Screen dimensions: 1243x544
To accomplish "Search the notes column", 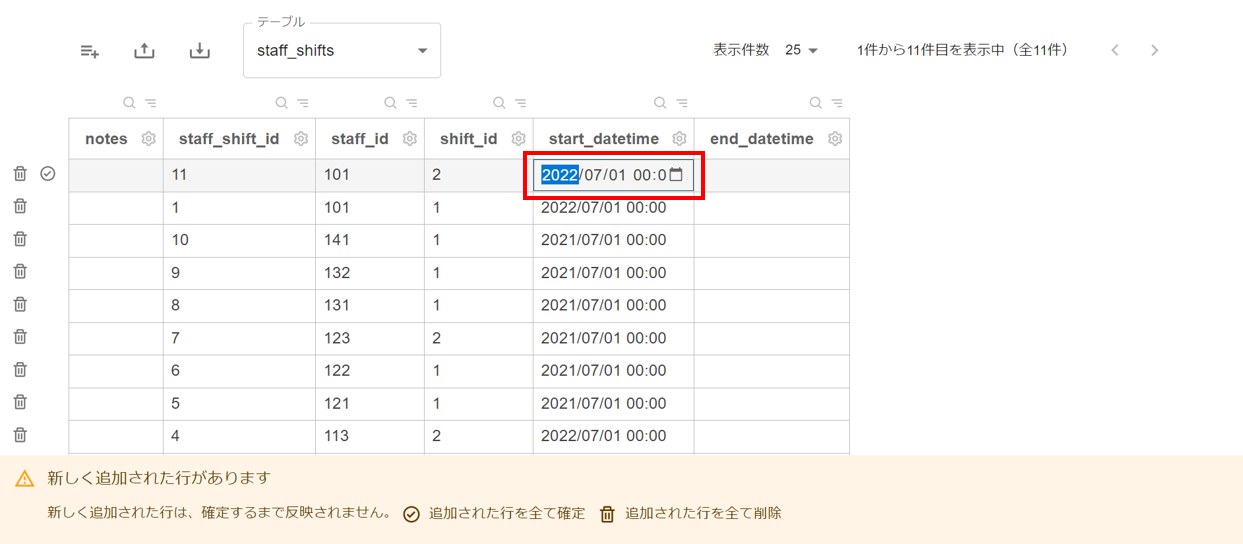I will (129, 103).
